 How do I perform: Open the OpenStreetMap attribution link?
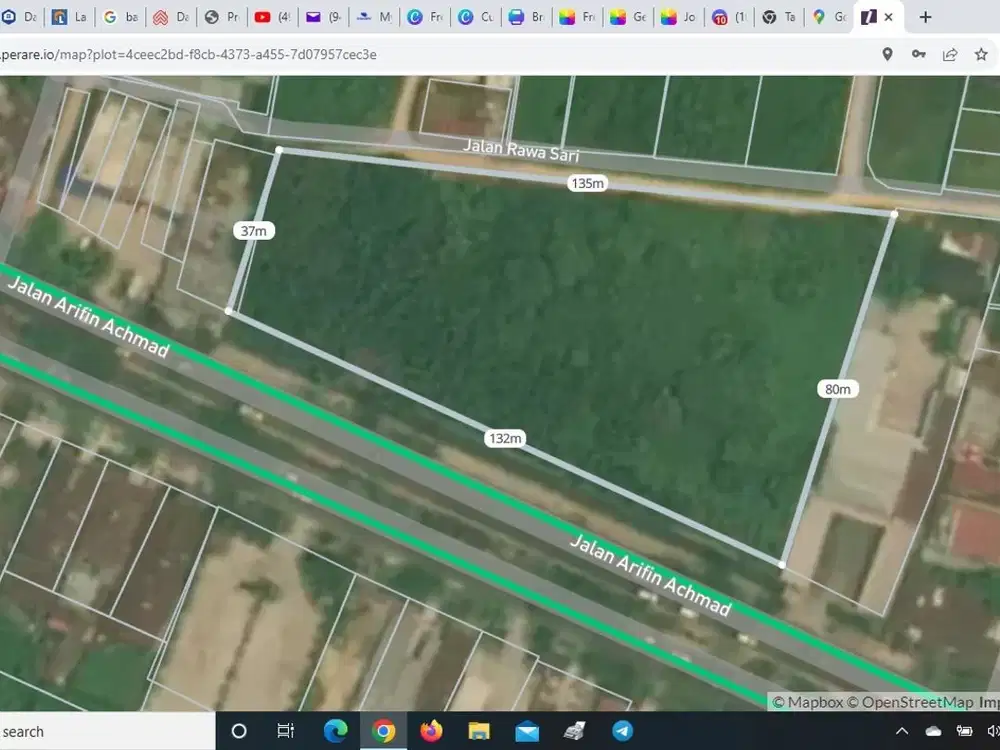(x=913, y=702)
